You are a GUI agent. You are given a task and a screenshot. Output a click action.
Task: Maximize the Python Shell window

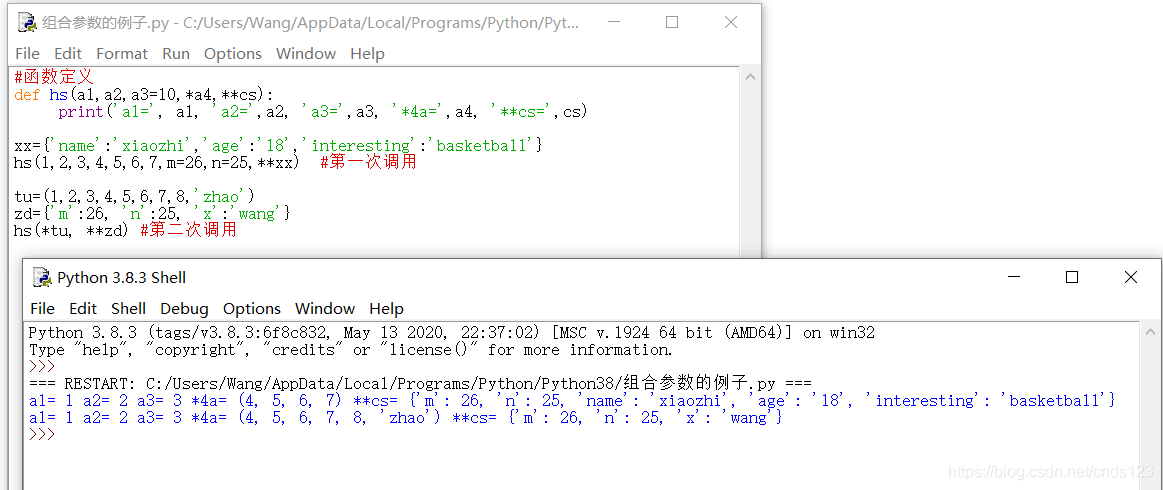(1072, 277)
